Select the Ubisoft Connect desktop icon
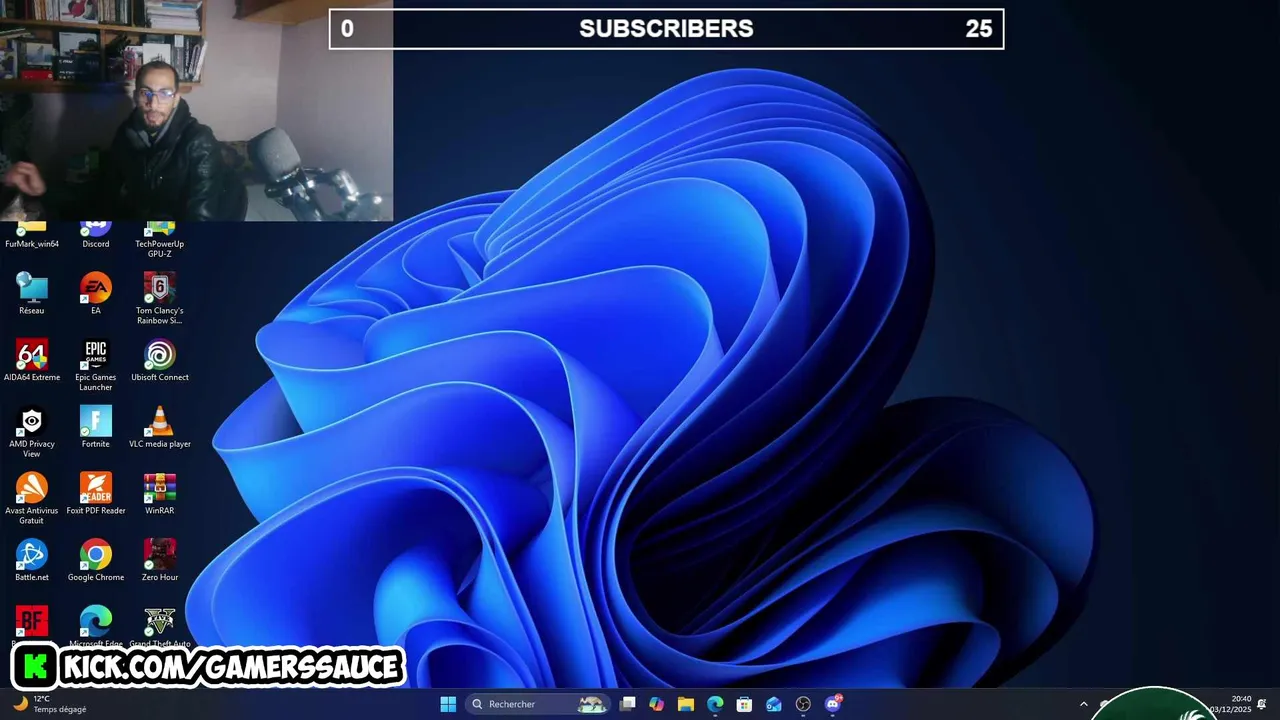 (x=160, y=361)
